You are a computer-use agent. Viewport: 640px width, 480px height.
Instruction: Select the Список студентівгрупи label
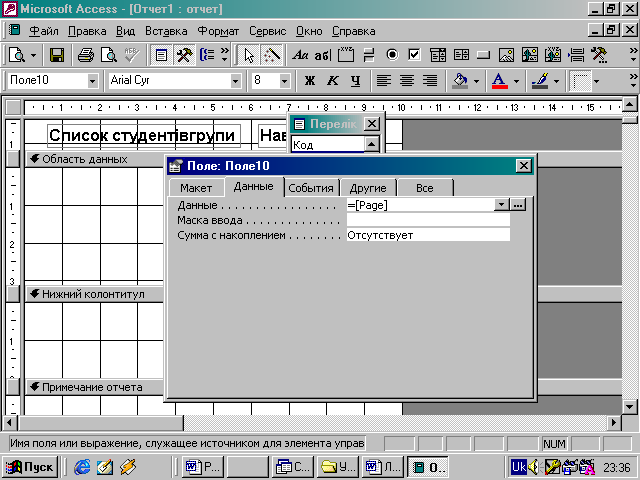(x=144, y=136)
